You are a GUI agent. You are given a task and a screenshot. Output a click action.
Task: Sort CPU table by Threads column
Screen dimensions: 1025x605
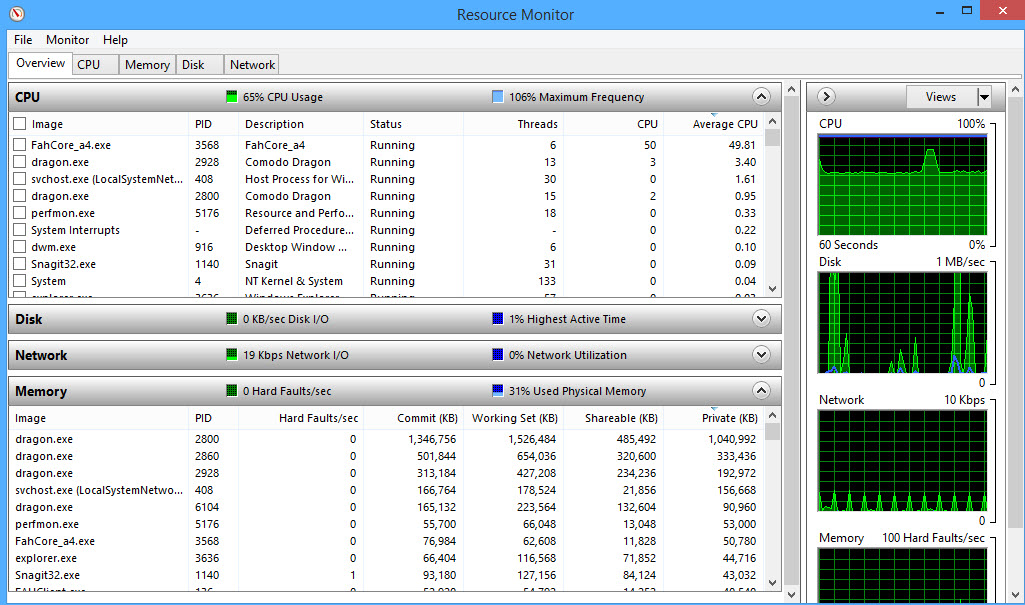512,123
